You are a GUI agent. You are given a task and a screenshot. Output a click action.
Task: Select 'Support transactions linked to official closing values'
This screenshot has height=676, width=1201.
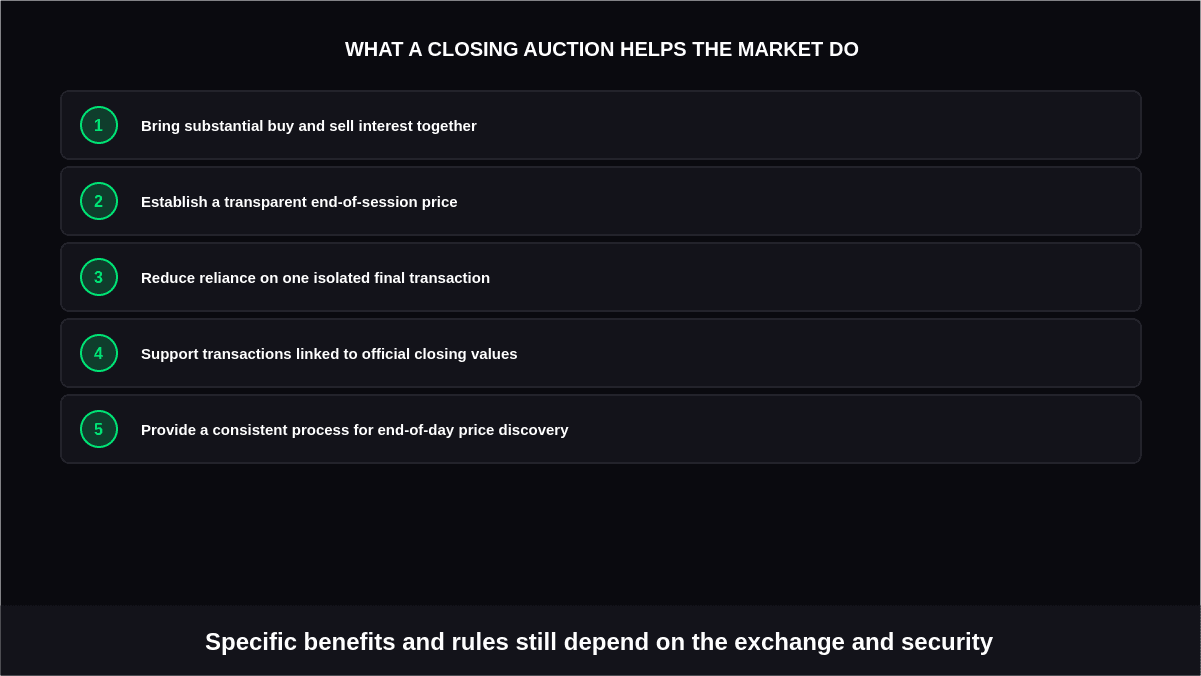tap(329, 354)
